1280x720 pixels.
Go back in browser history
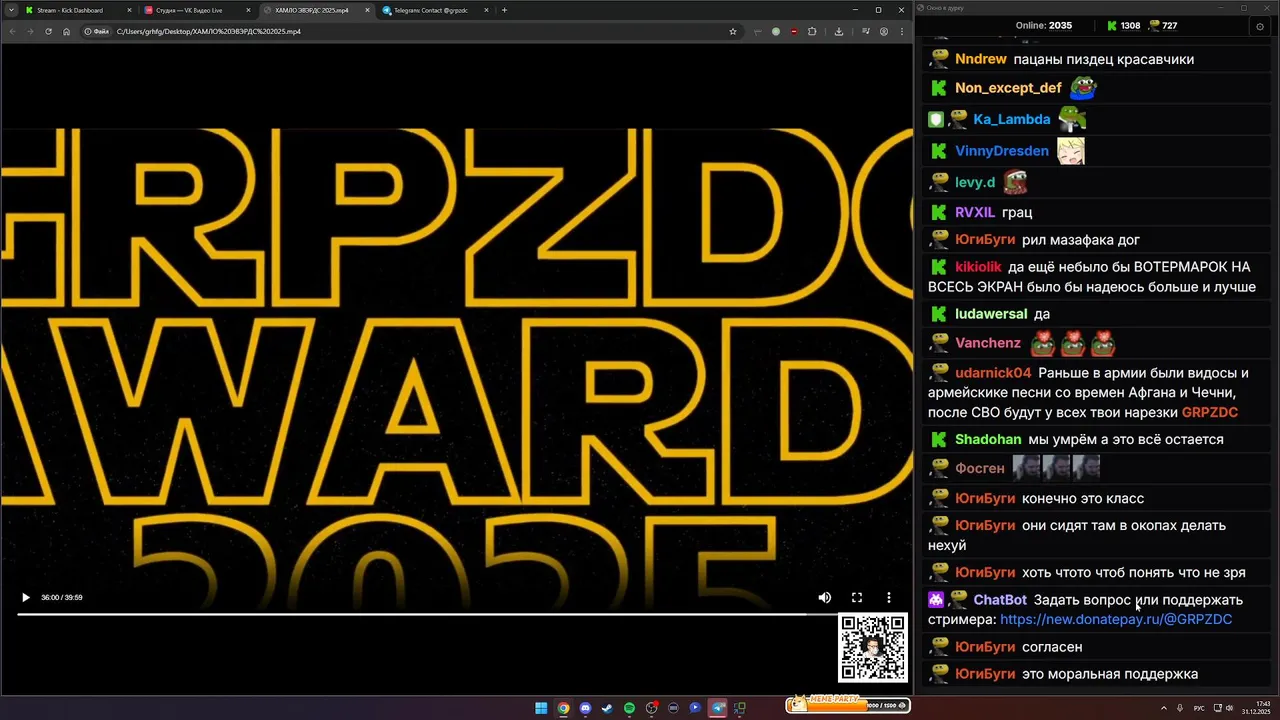[x=12, y=31]
